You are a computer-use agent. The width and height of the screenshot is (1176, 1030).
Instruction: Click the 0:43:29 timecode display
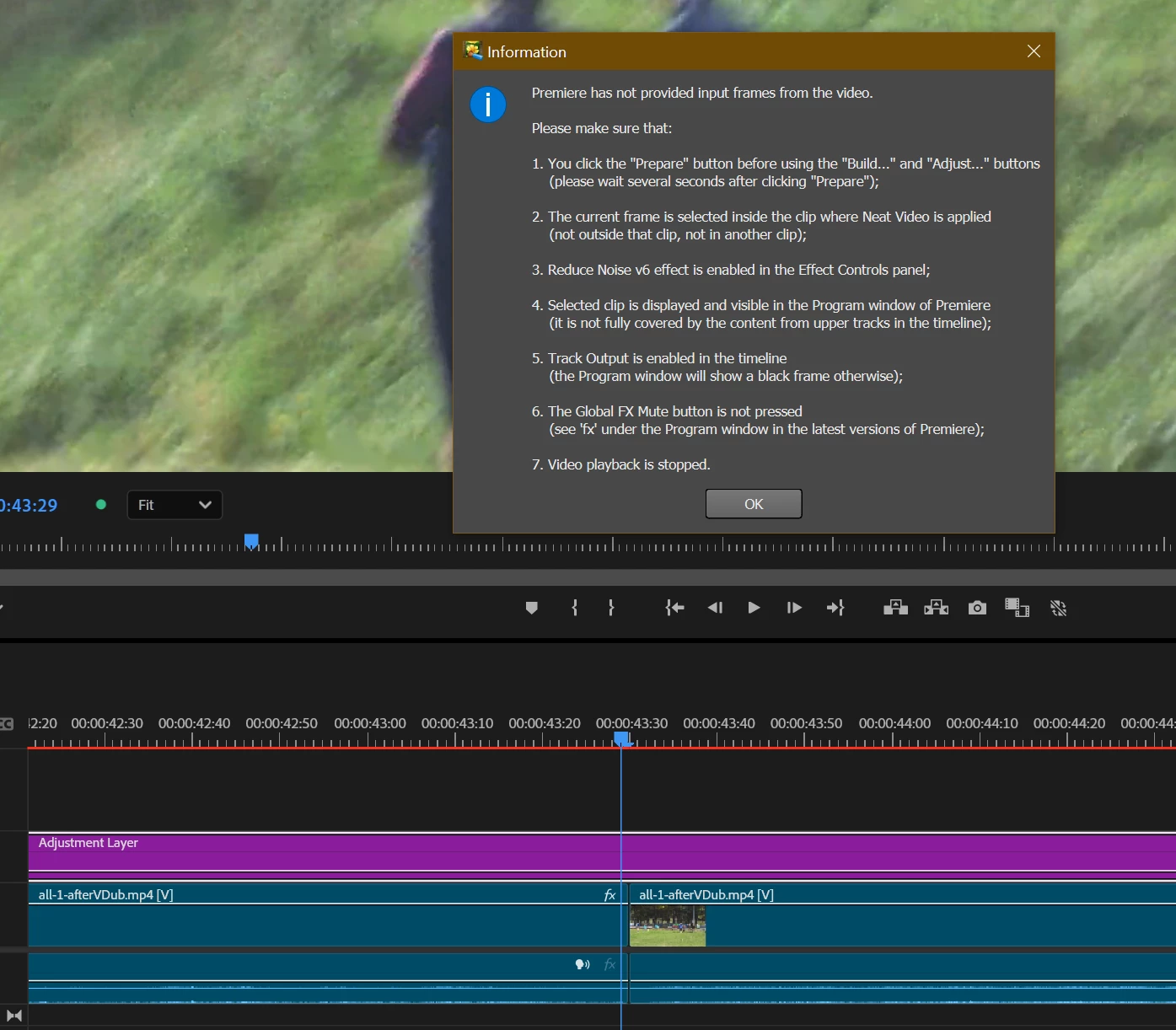[x=29, y=506]
